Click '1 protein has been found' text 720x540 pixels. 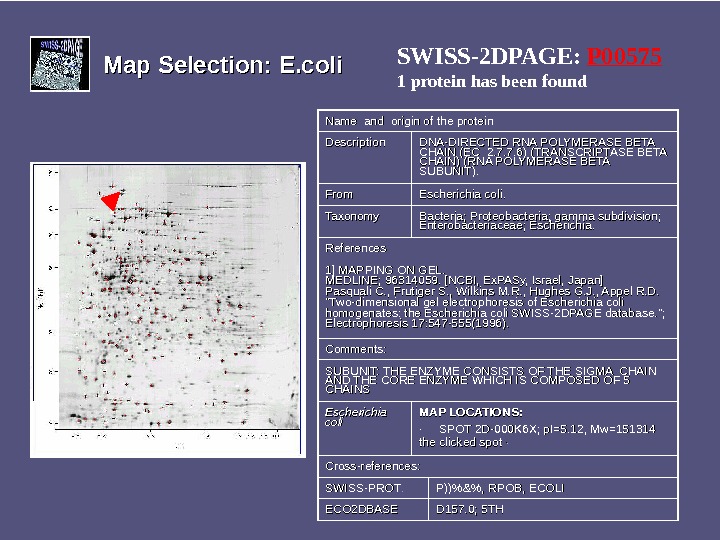coord(492,81)
